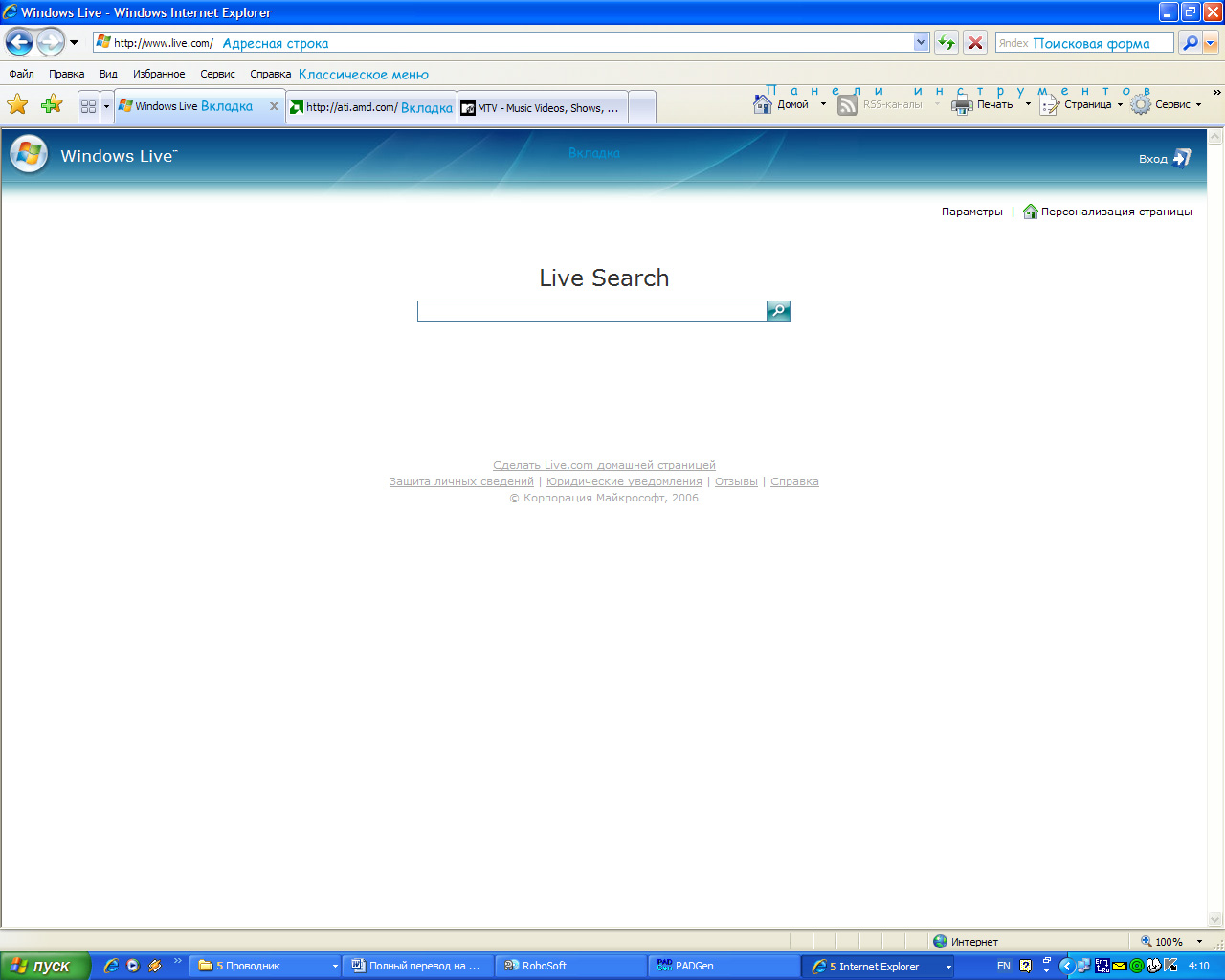Stop loading with the red X icon
This screenshot has height=980, width=1225.
point(975,43)
